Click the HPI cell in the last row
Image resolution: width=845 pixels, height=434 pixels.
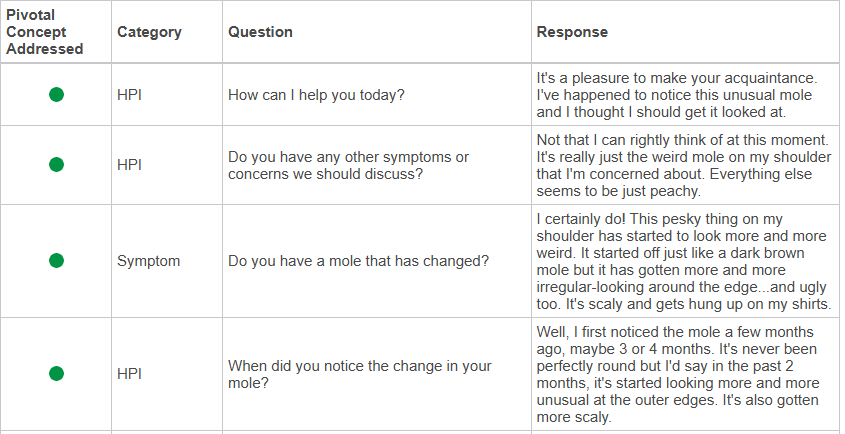coord(129,374)
